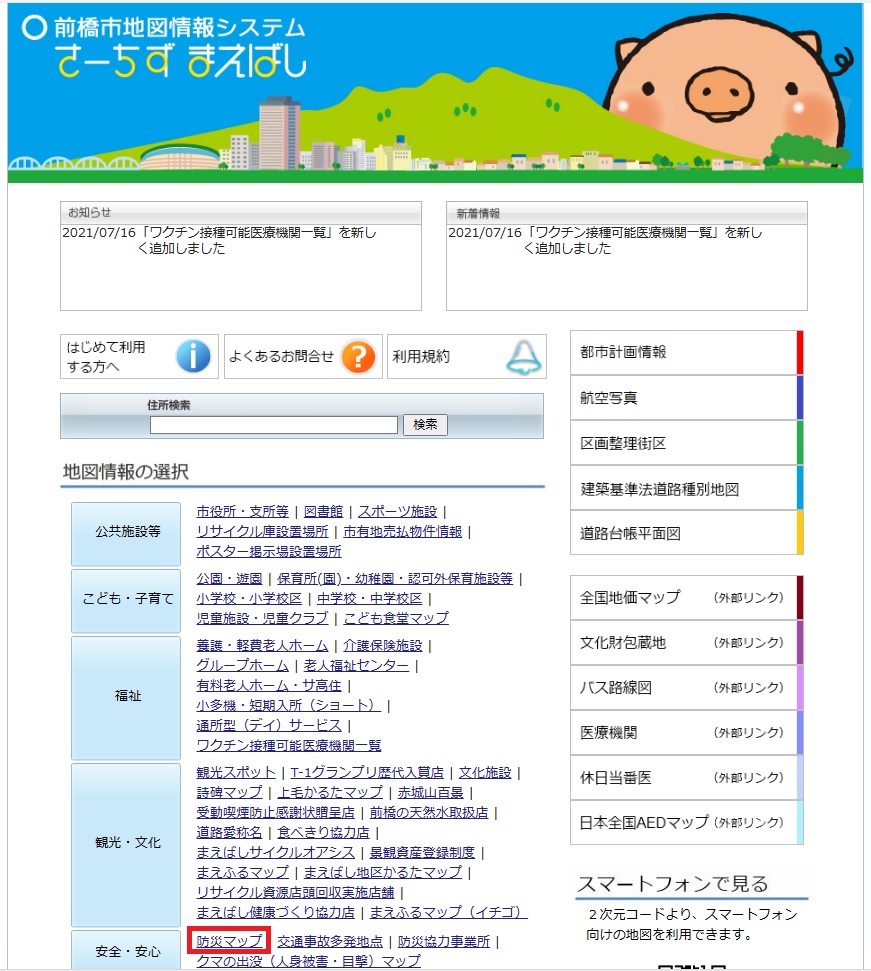Open the 図書館 map link

pos(323,511)
